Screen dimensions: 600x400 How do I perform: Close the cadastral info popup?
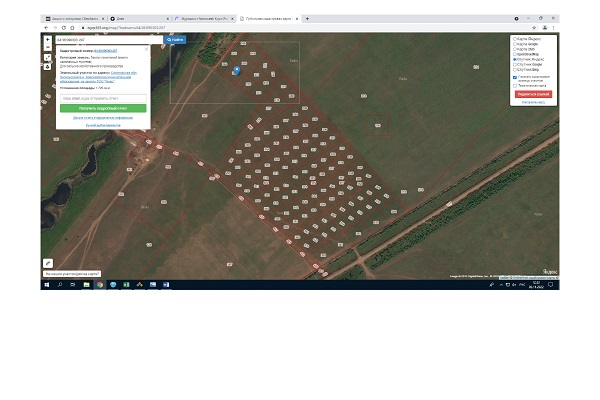point(146,48)
